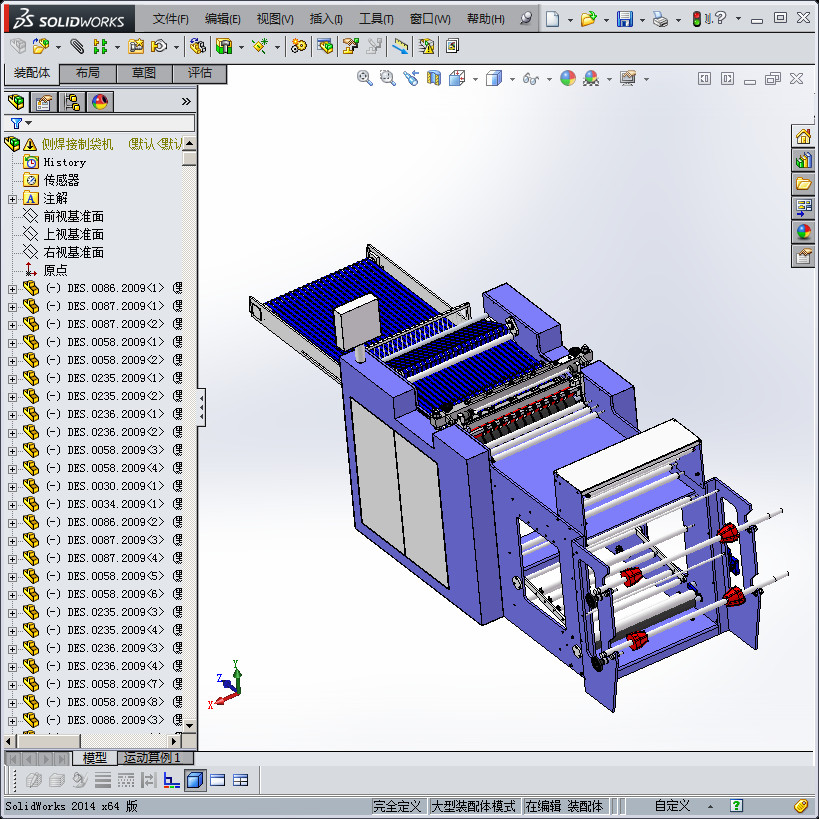
Task: Open the Appearances task pane color ball
Action: pyautogui.click(x=803, y=231)
